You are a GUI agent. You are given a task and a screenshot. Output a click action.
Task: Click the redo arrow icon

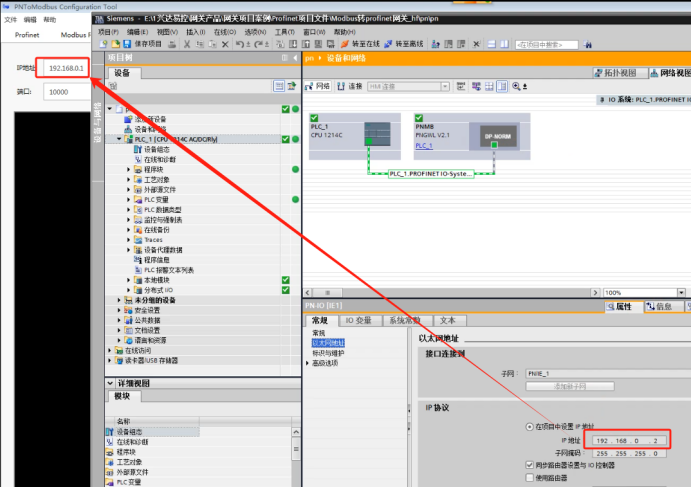[259, 44]
